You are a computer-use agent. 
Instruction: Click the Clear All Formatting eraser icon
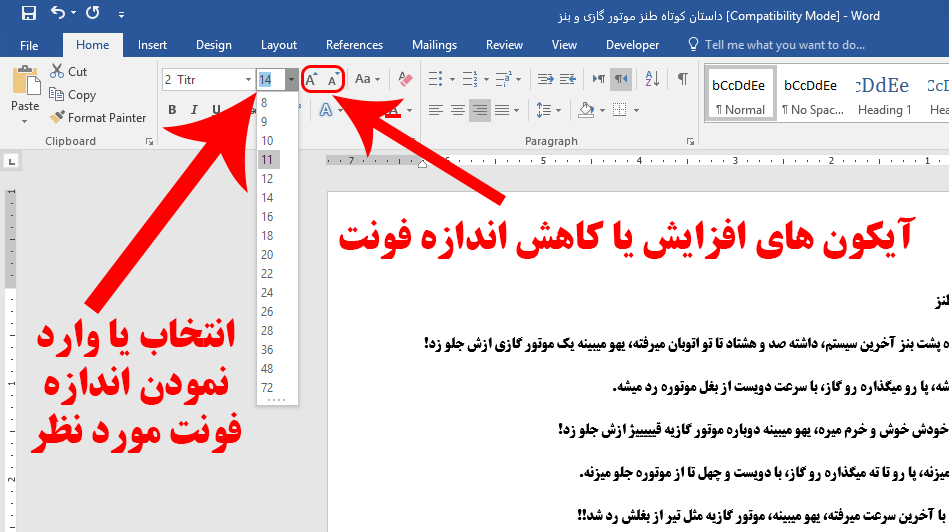(x=405, y=79)
